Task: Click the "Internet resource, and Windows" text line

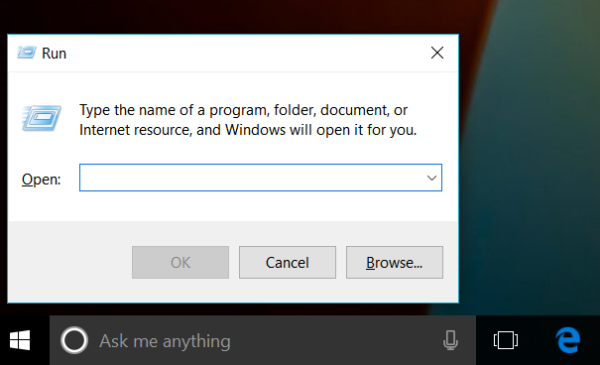Action: 248,130
